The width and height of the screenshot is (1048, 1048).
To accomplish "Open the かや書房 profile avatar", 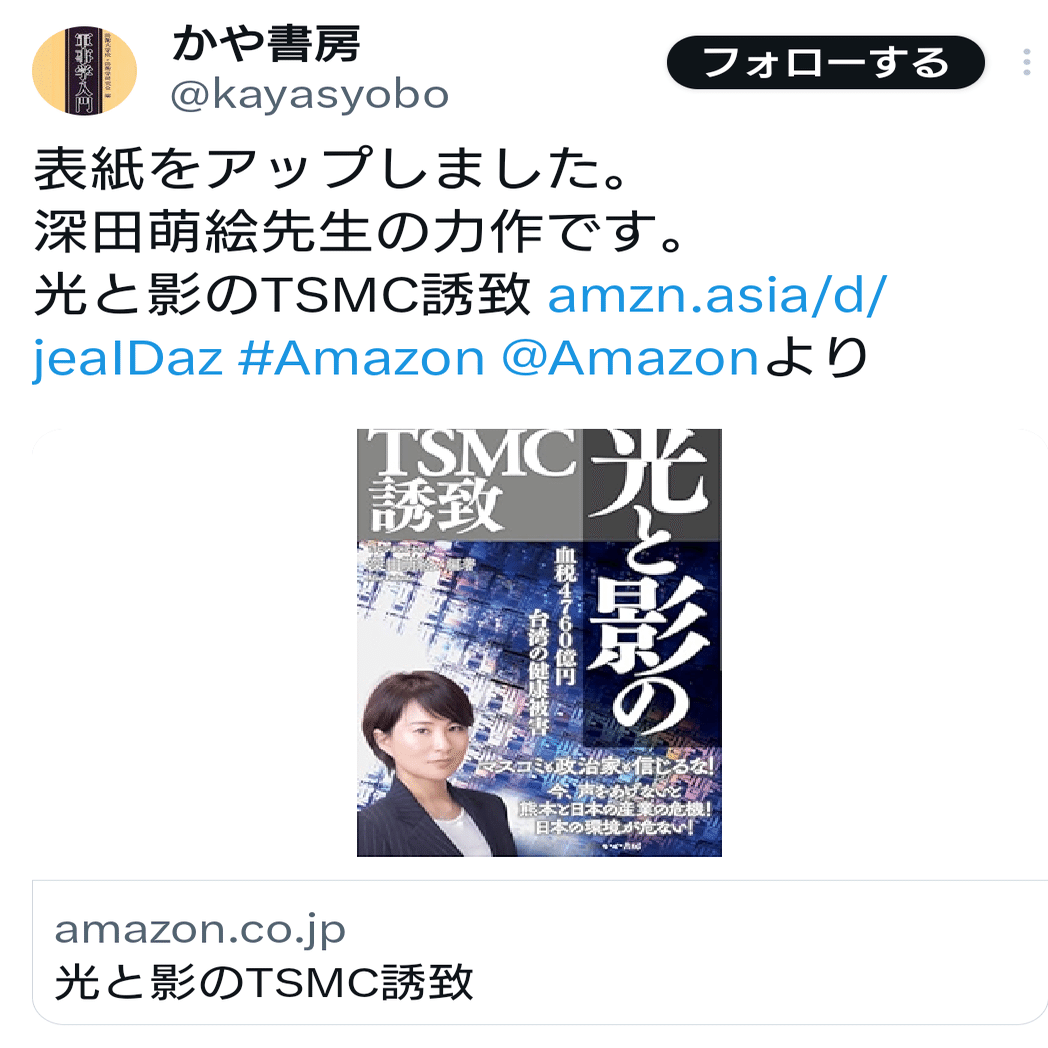I will [84, 71].
